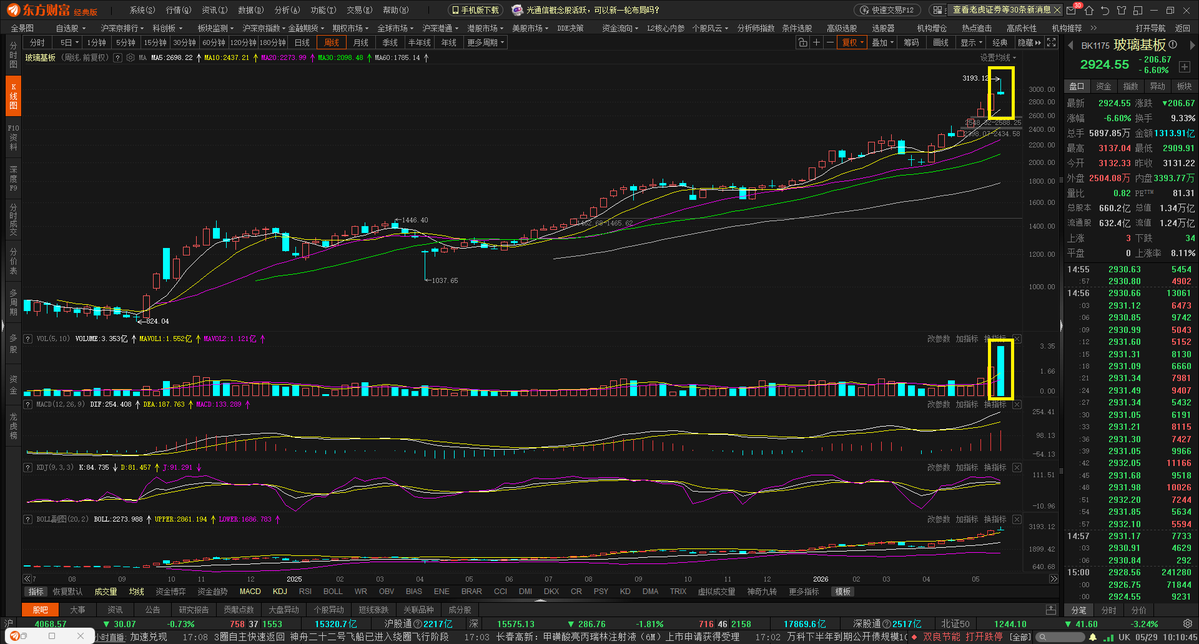Switch to 60分钟 period
The width and height of the screenshot is (1199, 644).
tap(213, 43)
